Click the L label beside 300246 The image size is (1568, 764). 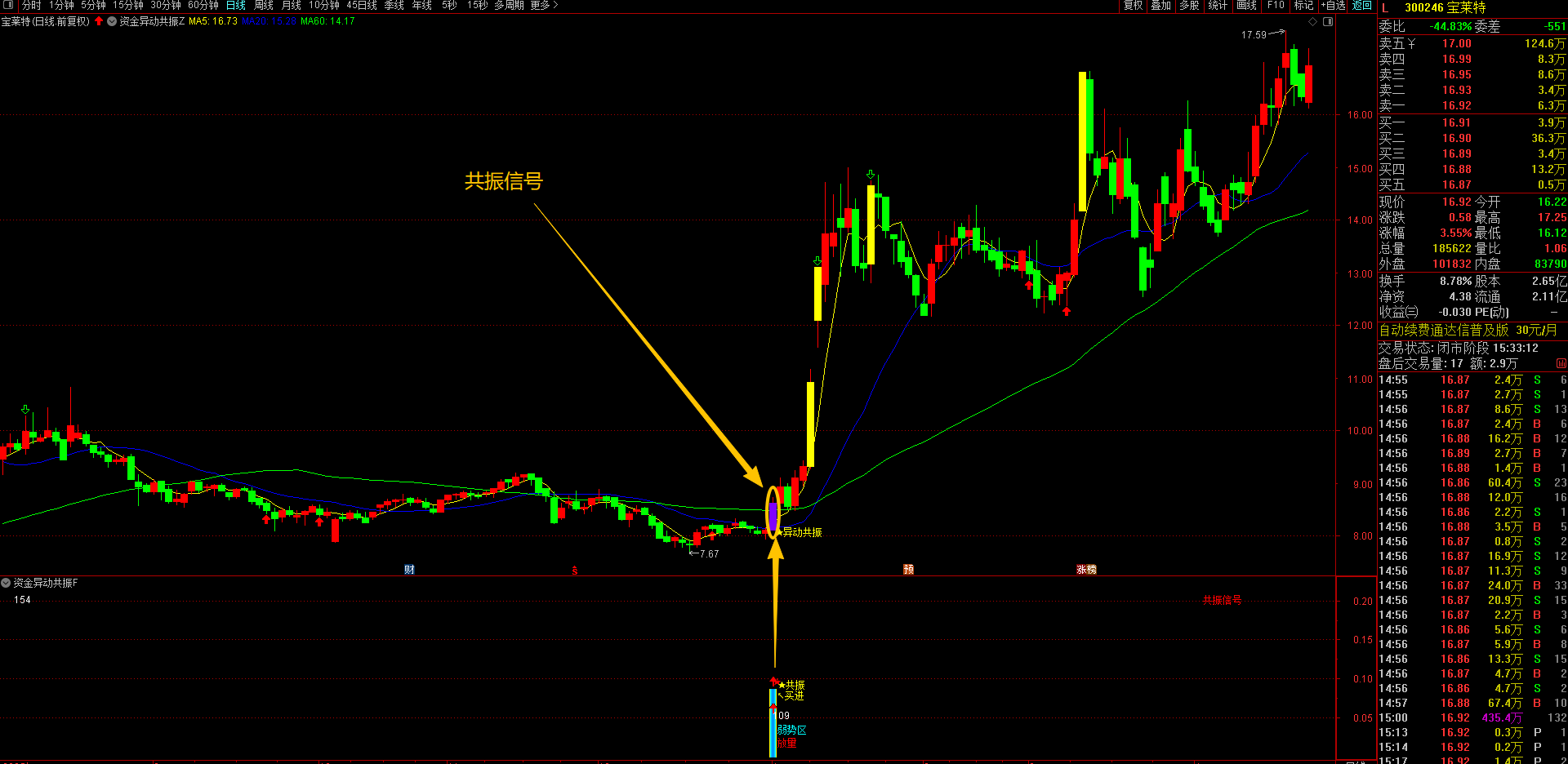coord(1385,7)
